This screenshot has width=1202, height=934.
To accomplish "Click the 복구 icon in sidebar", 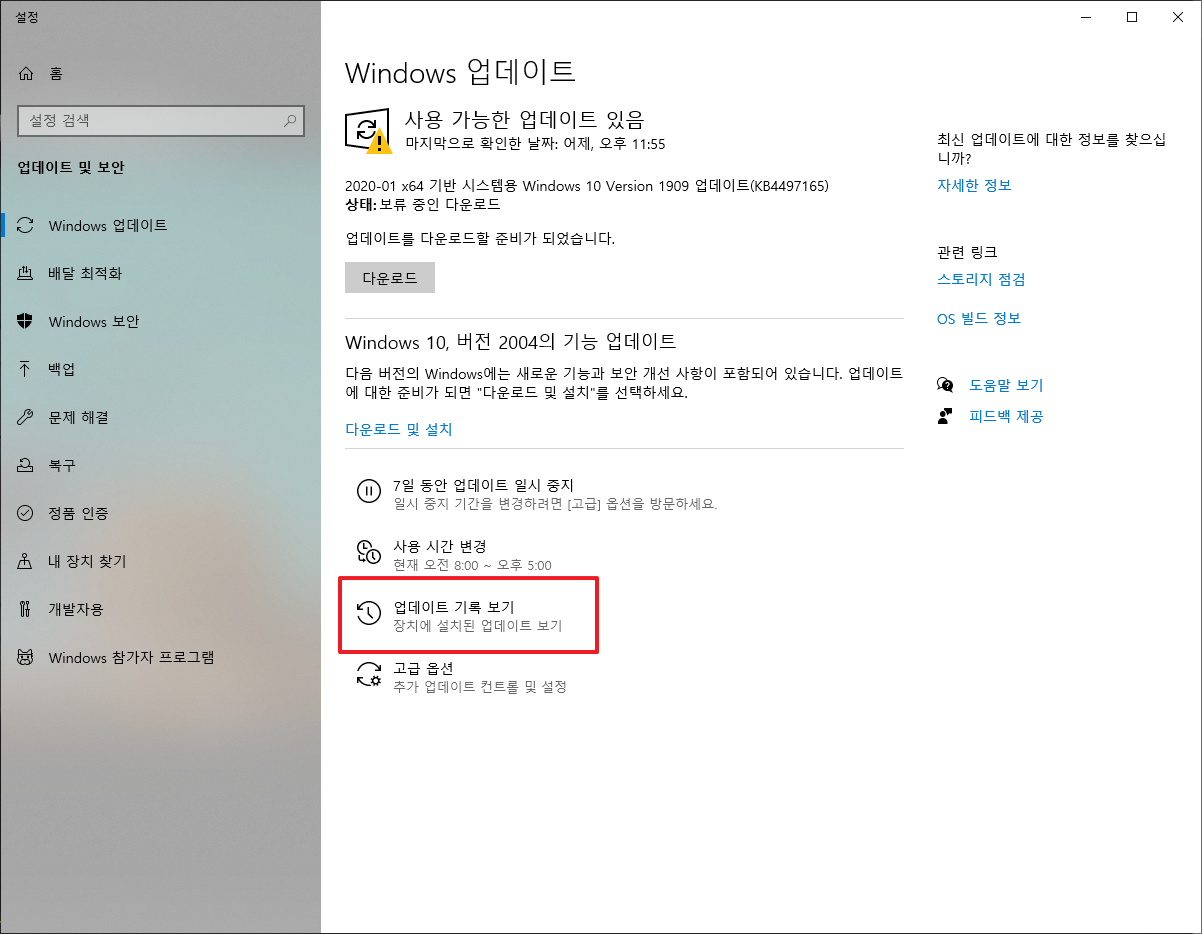I will click(x=26, y=466).
